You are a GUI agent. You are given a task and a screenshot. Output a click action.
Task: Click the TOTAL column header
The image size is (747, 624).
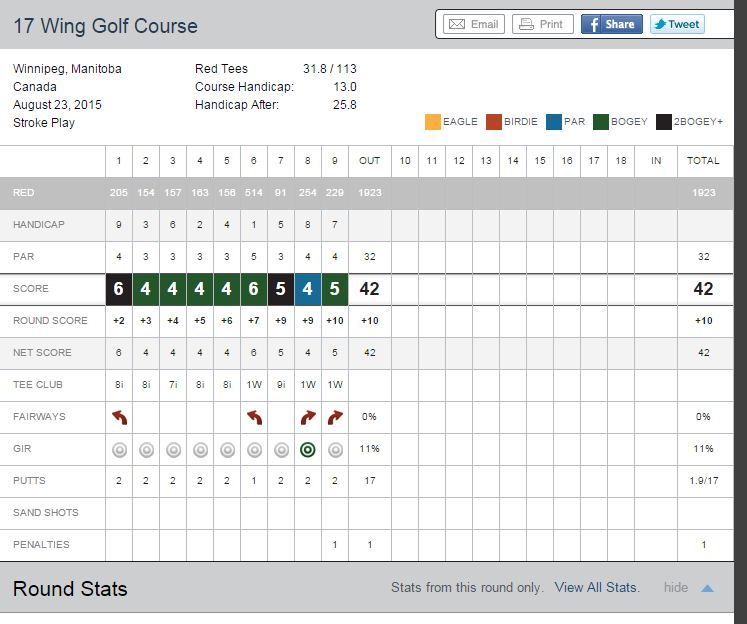703,160
